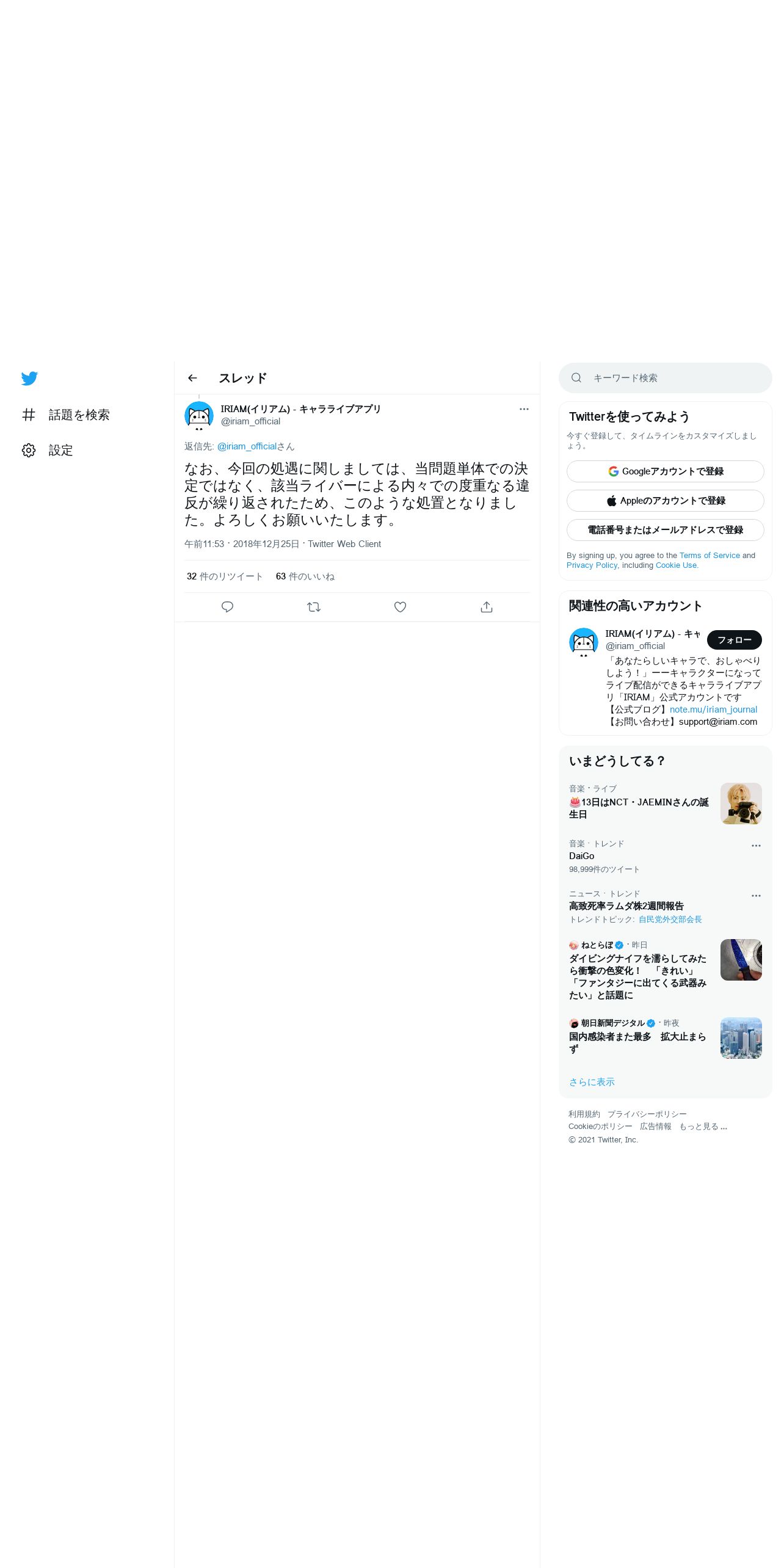Open the more options for DaiGo trend
The height and width of the screenshot is (1568, 784).
point(756,846)
